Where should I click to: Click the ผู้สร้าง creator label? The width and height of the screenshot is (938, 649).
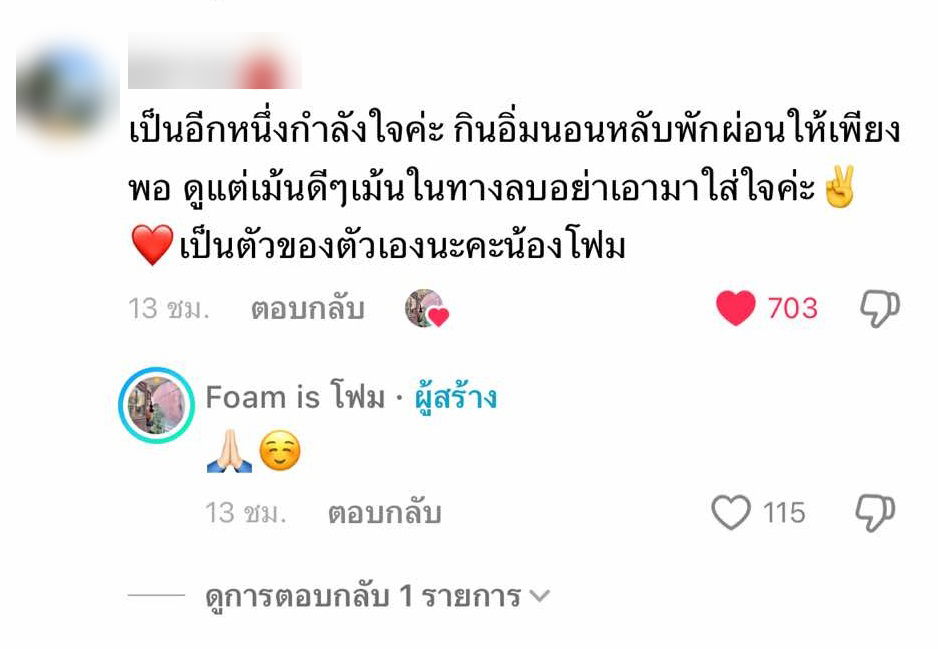[456, 397]
